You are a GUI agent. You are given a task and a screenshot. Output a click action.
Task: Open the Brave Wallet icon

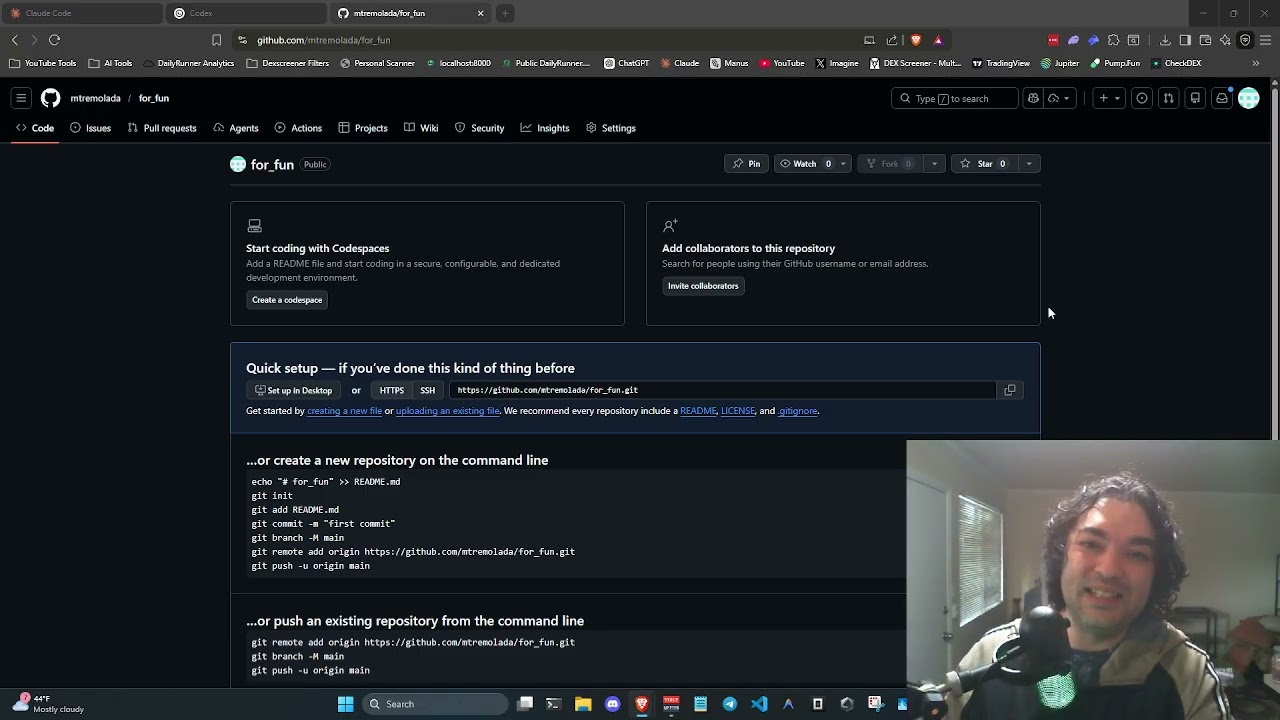pyautogui.click(x=1205, y=40)
